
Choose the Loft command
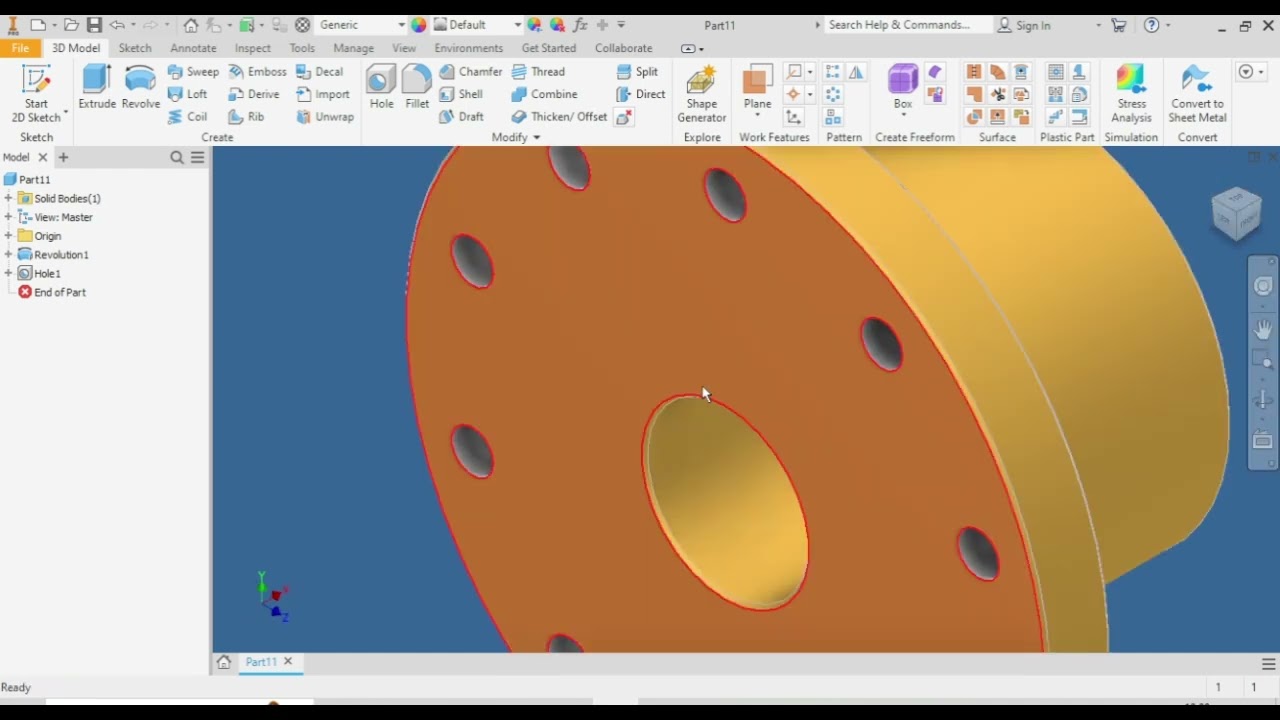pyautogui.click(x=188, y=94)
